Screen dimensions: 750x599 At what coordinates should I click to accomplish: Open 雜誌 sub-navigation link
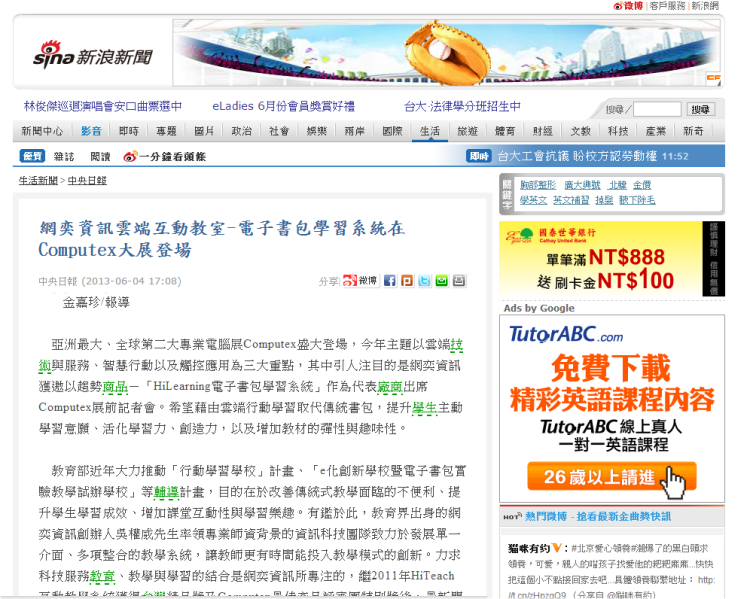pyautogui.click(x=64, y=156)
